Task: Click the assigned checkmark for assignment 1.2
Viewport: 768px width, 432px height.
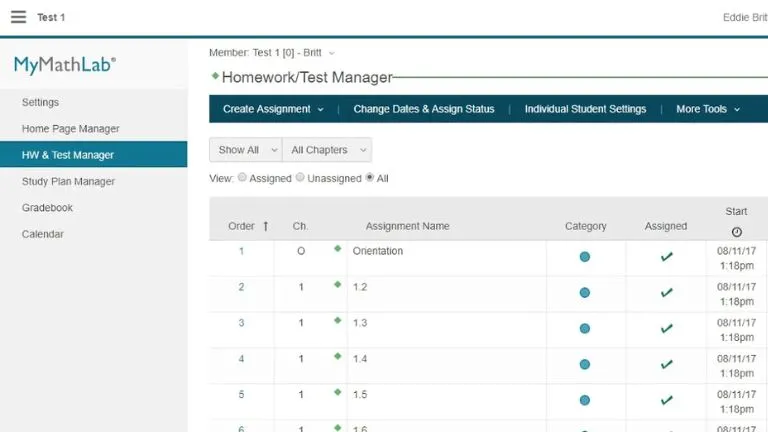Action: 666,293
